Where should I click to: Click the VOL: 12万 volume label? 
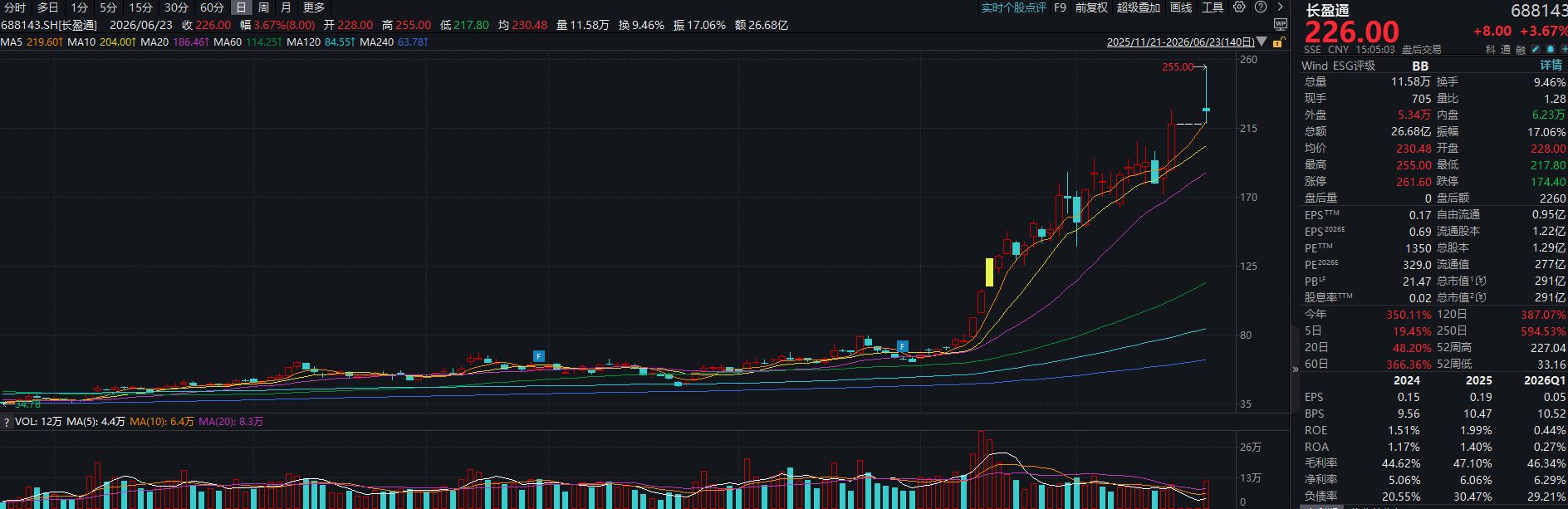pyautogui.click(x=38, y=422)
